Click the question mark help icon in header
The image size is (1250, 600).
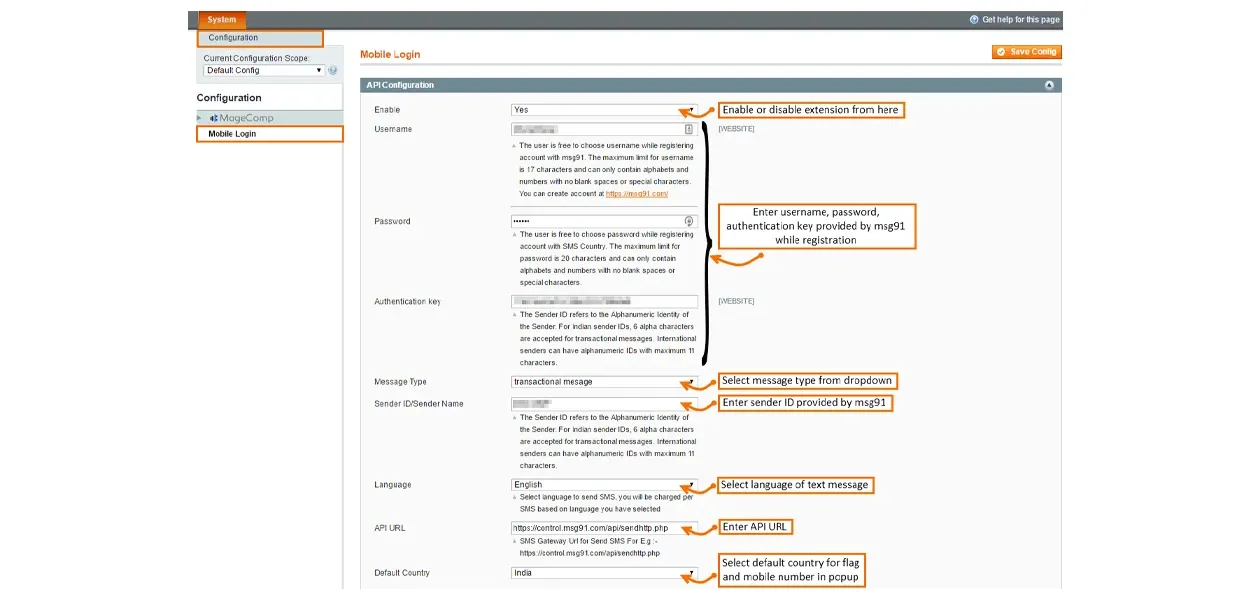coord(974,20)
